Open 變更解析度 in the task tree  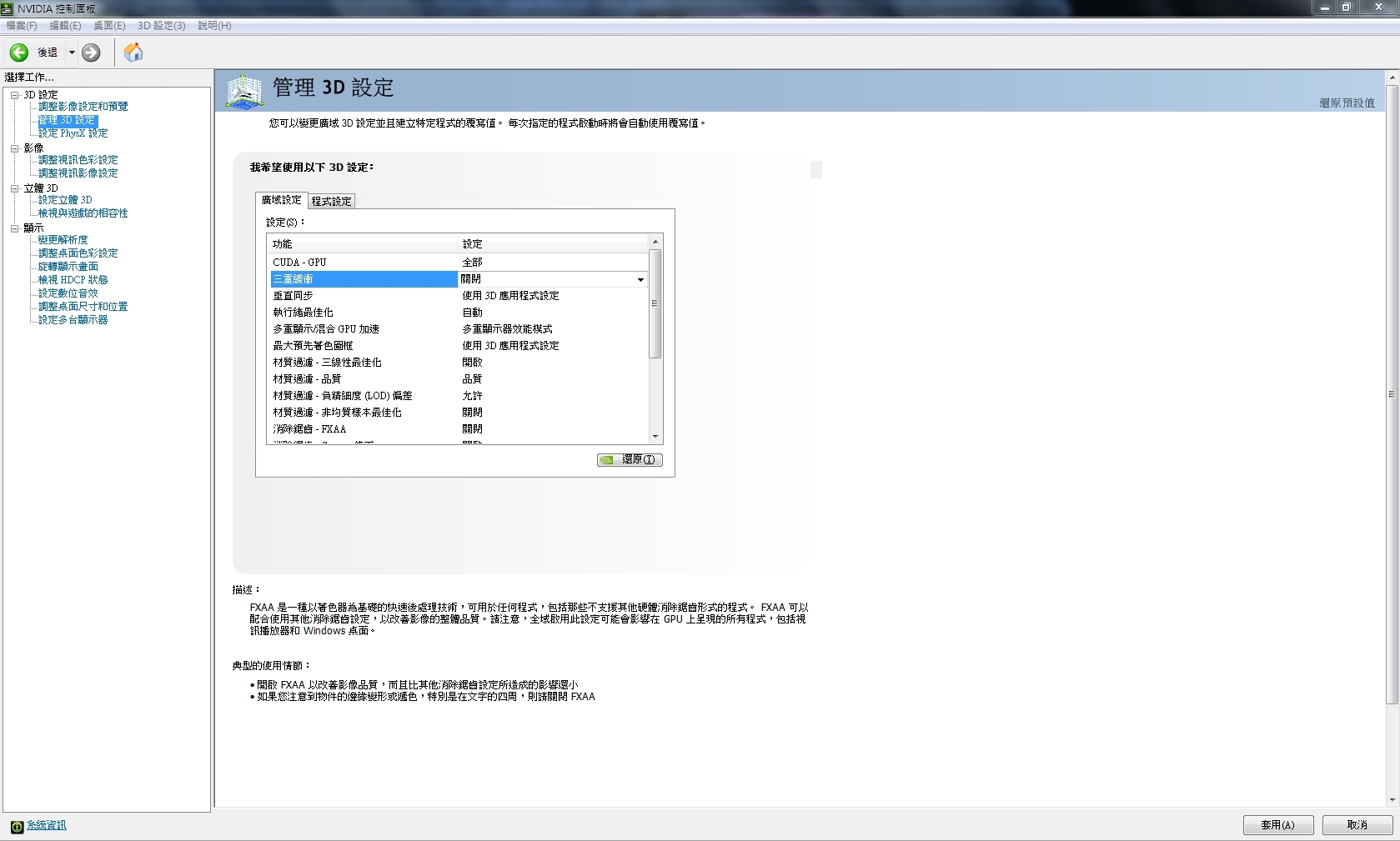pyautogui.click(x=63, y=240)
